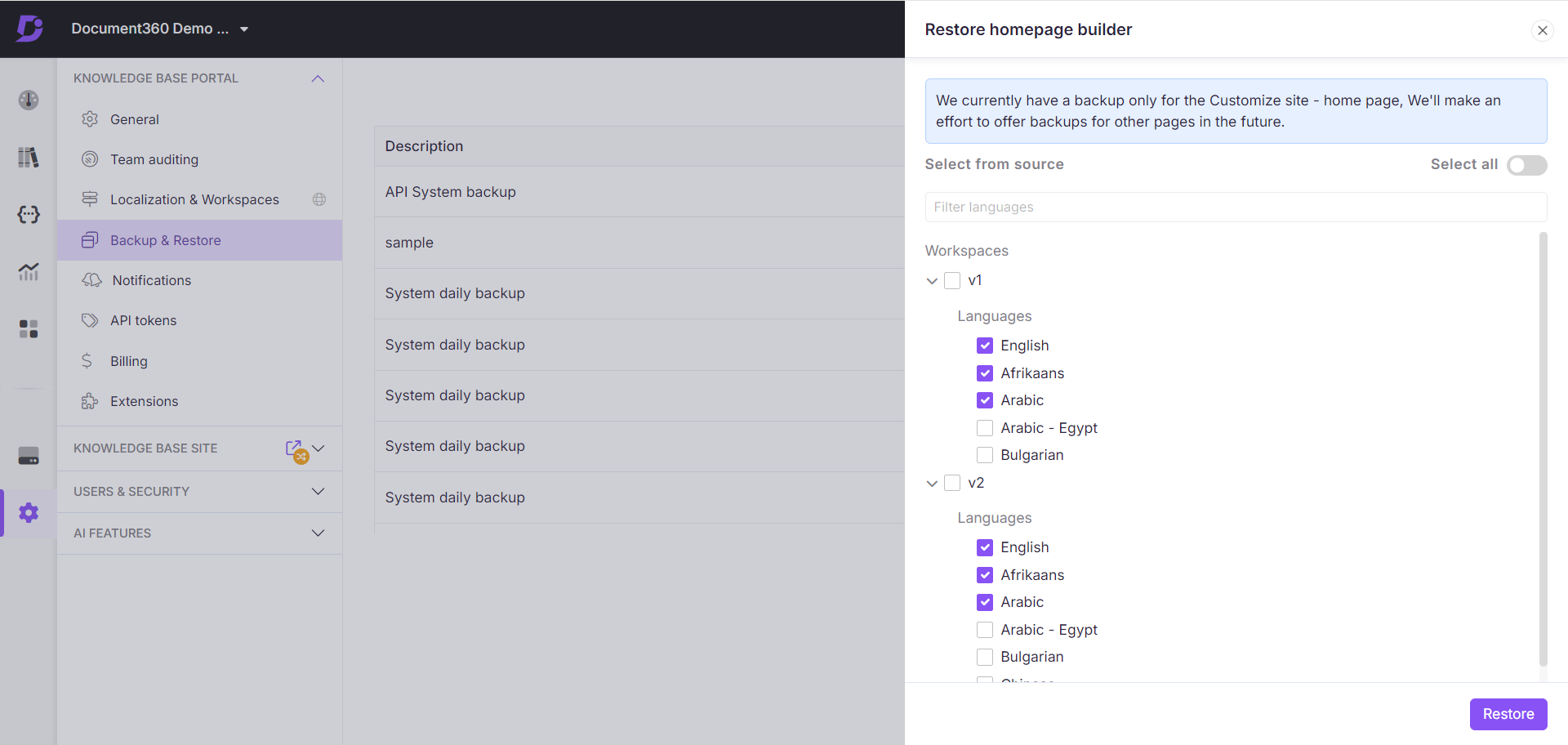Click the Document360 logo icon
The width and height of the screenshot is (1568, 745).
click(29, 29)
